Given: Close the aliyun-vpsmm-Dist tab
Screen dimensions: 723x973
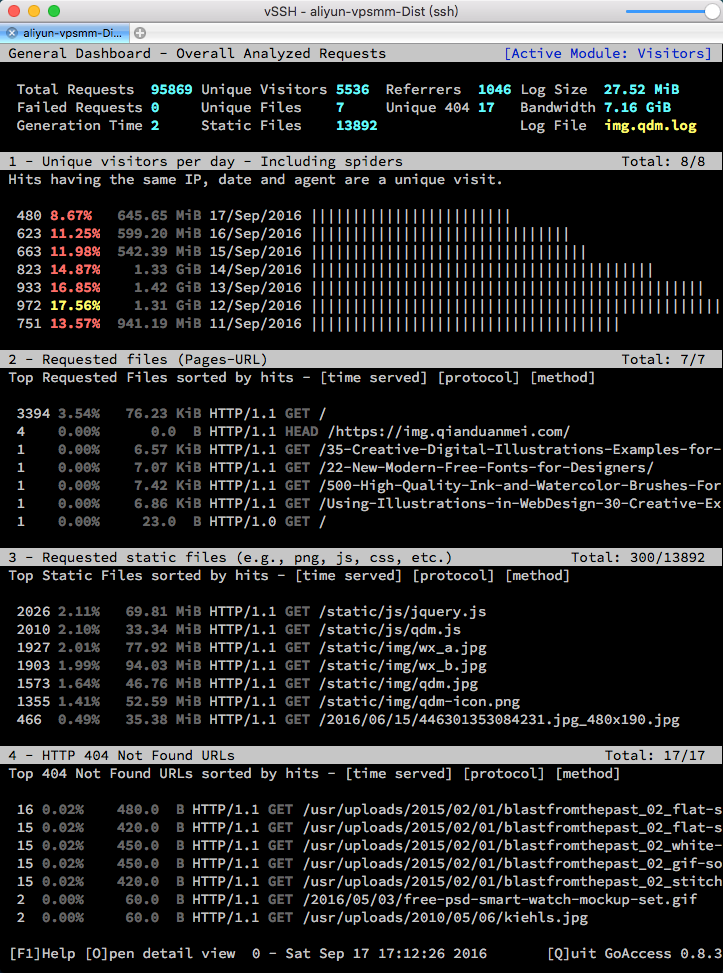Looking at the screenshot, I should [x=12, y=33].
